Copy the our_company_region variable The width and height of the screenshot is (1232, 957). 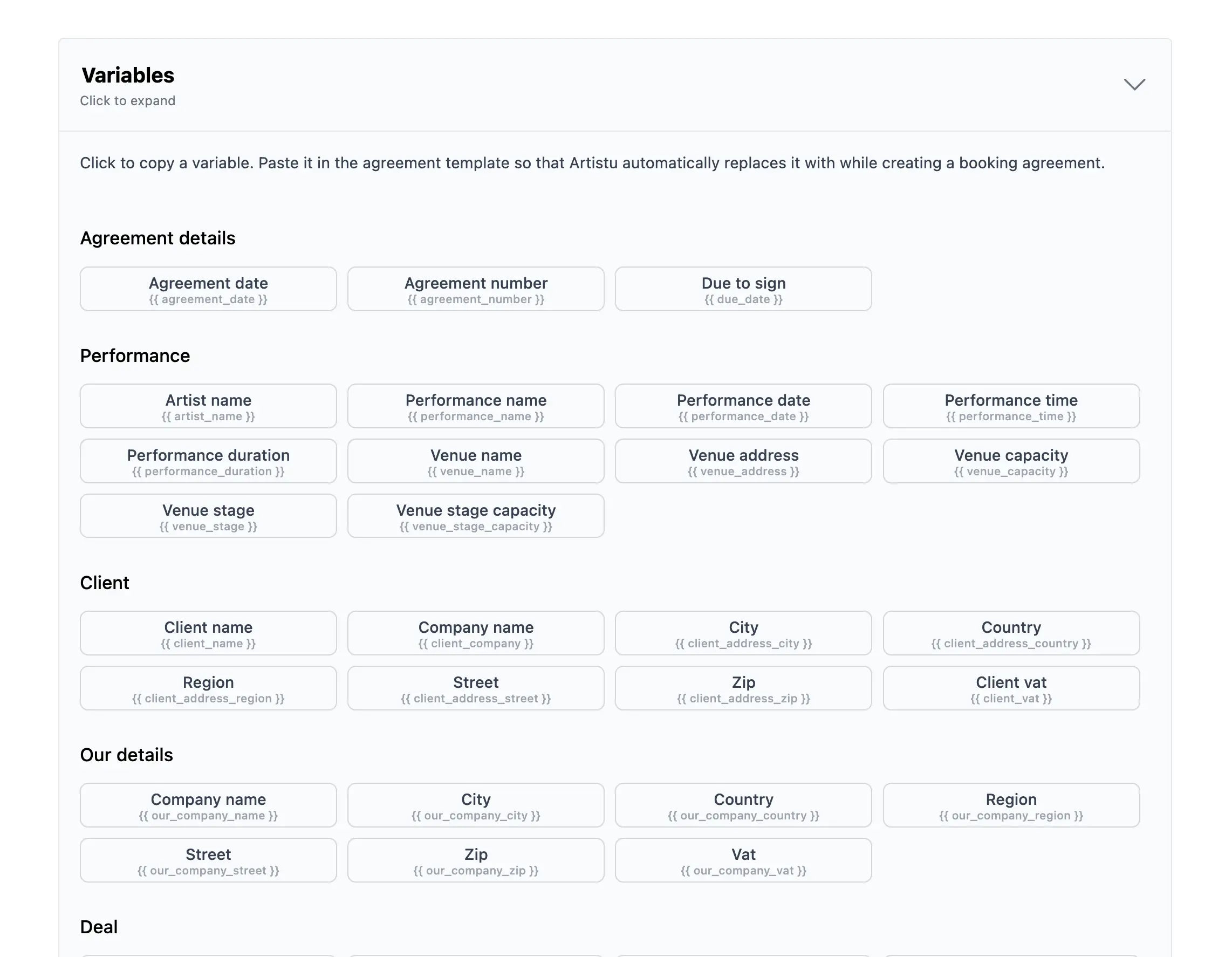click(1010, 805)
